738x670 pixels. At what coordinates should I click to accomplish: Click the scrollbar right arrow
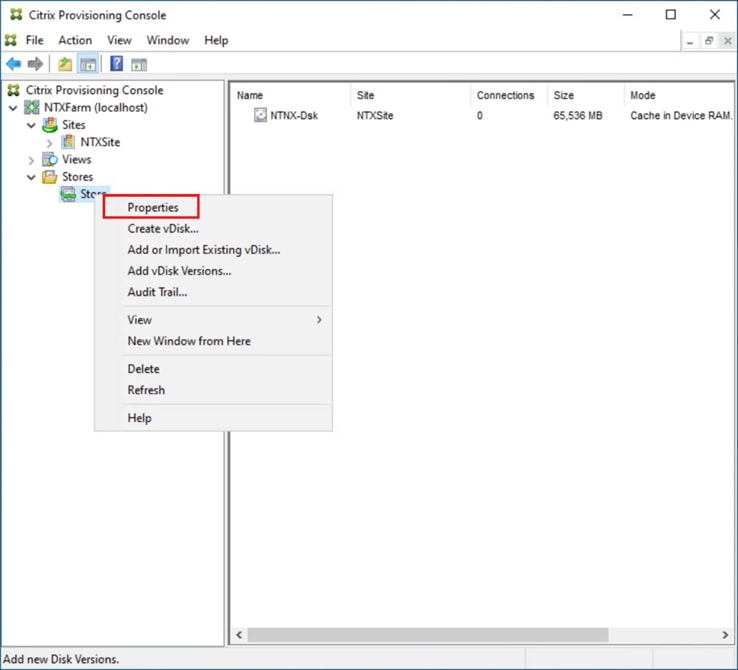[x=725, y=635]
